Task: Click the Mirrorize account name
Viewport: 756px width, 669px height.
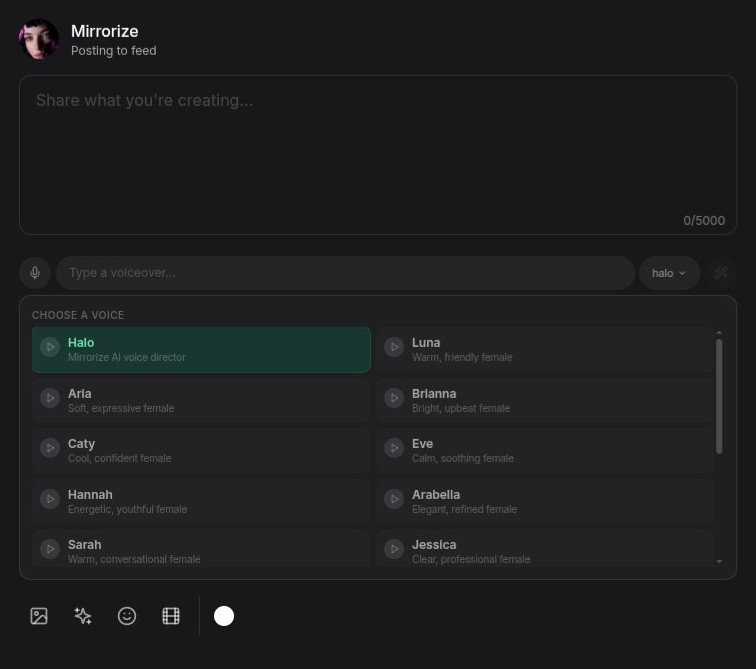Action: tap(105, 31)
